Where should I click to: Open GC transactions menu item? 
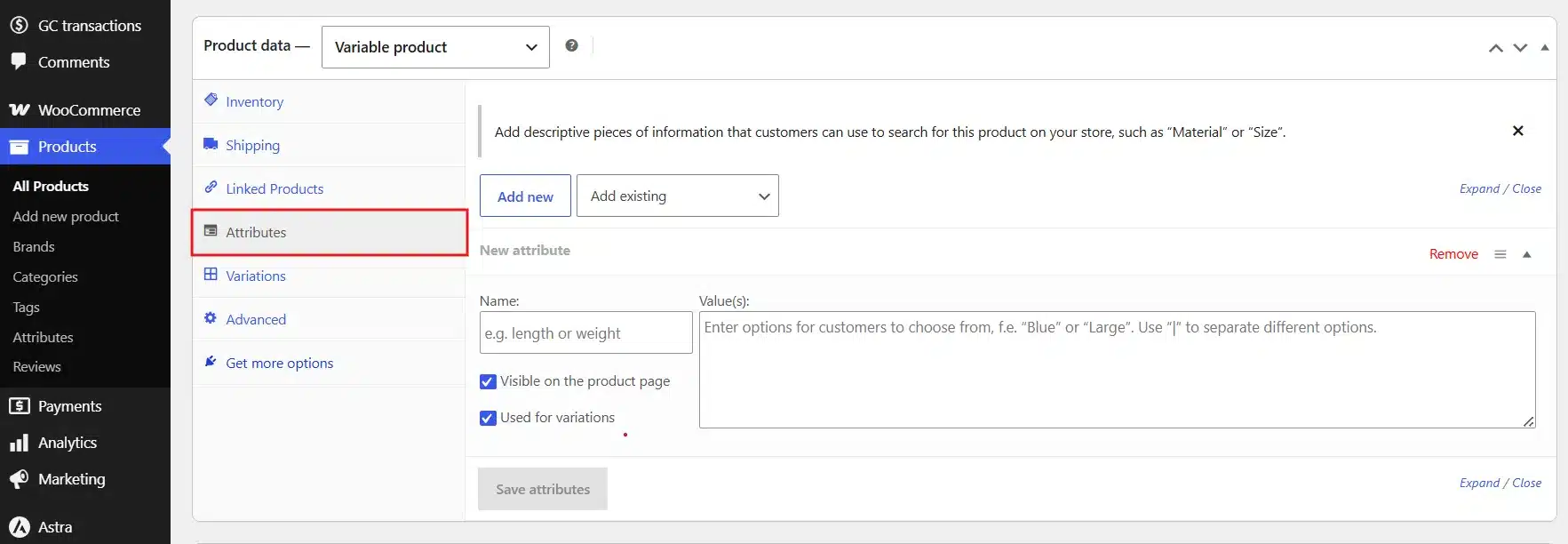(x=85, y=25)
